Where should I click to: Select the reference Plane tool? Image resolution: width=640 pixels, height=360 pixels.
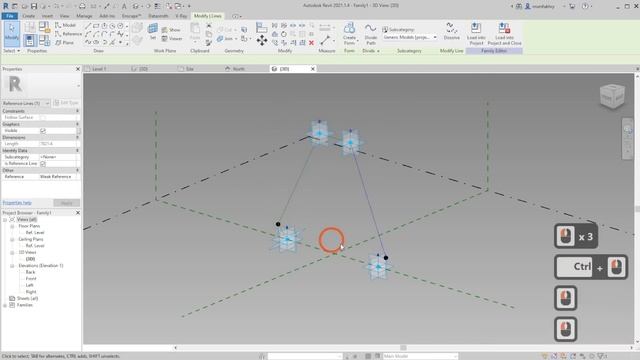(x=64, y=42)
